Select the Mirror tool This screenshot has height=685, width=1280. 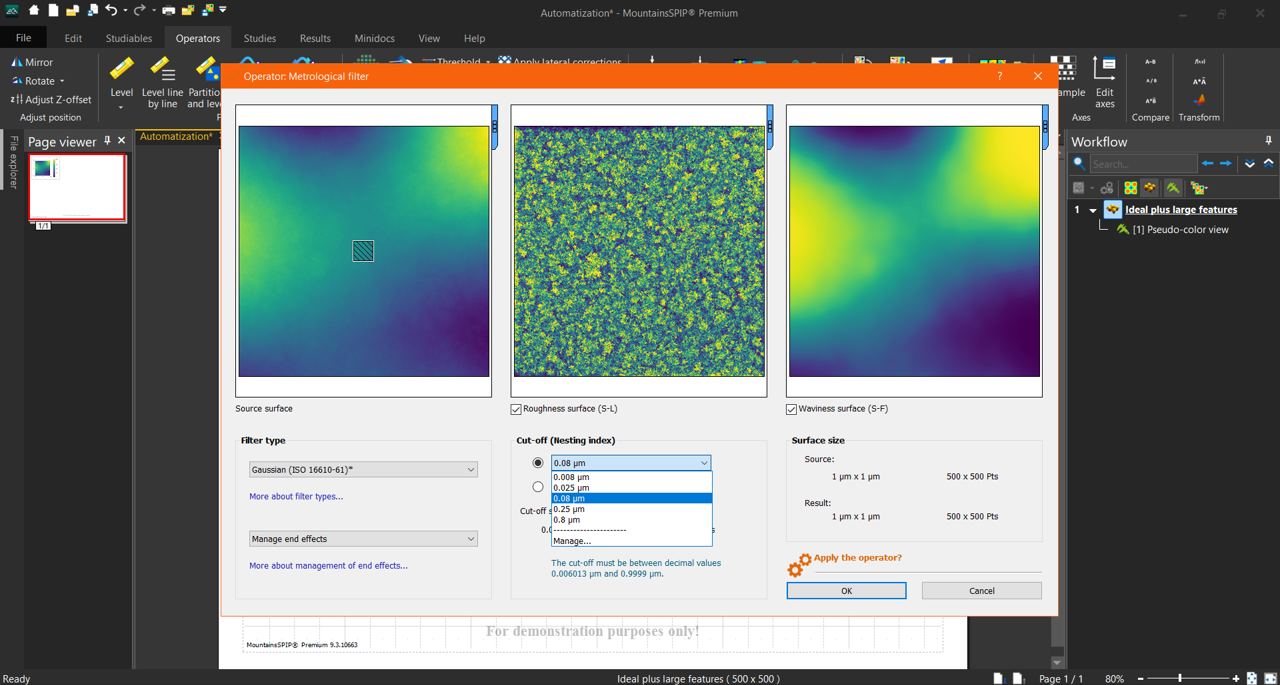point(32,62)
